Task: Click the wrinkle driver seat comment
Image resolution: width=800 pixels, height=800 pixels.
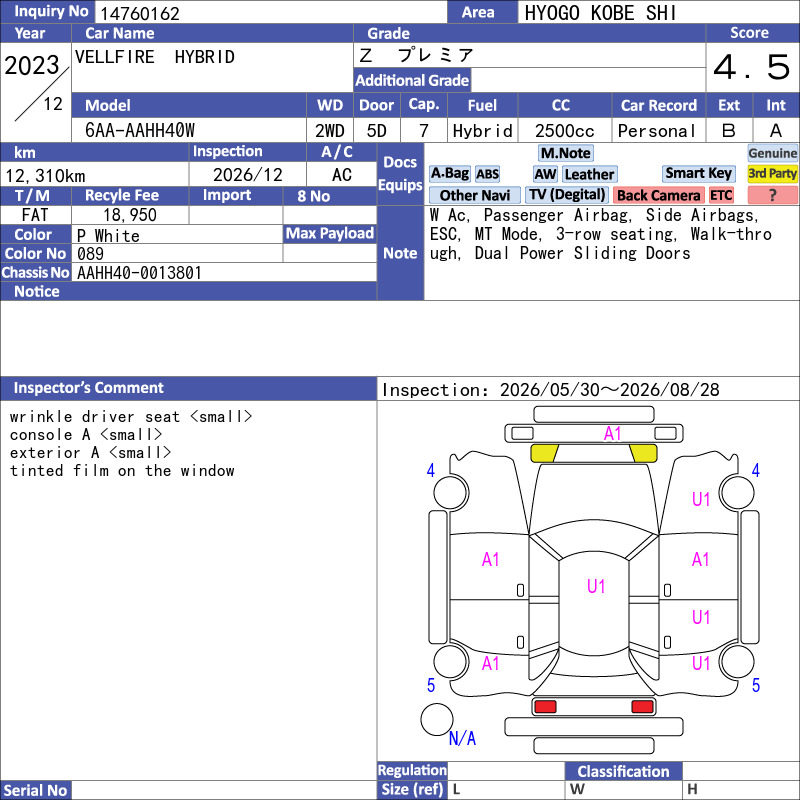Action: 131,417
